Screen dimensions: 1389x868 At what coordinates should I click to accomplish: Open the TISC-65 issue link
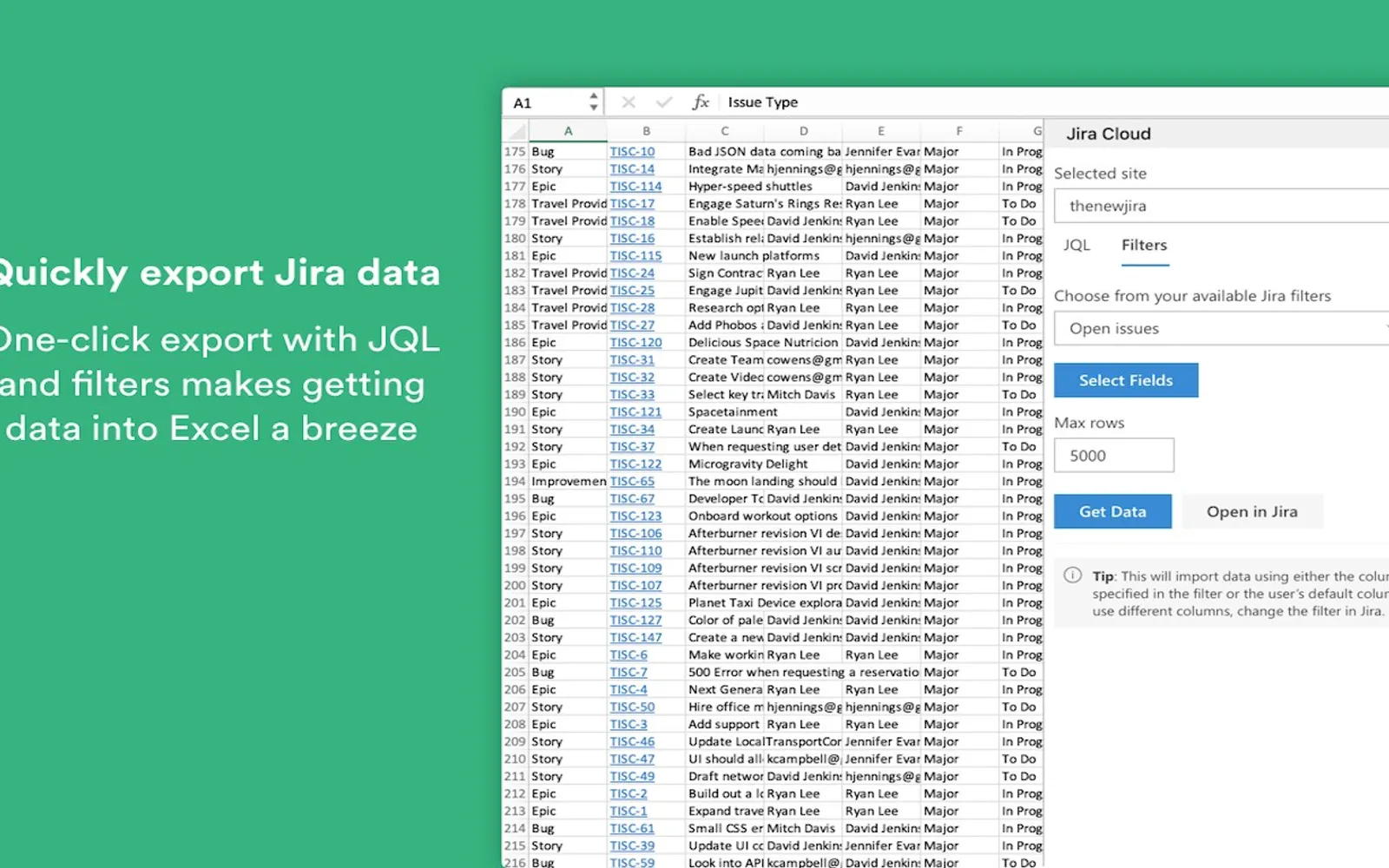[x=632, y=481]
